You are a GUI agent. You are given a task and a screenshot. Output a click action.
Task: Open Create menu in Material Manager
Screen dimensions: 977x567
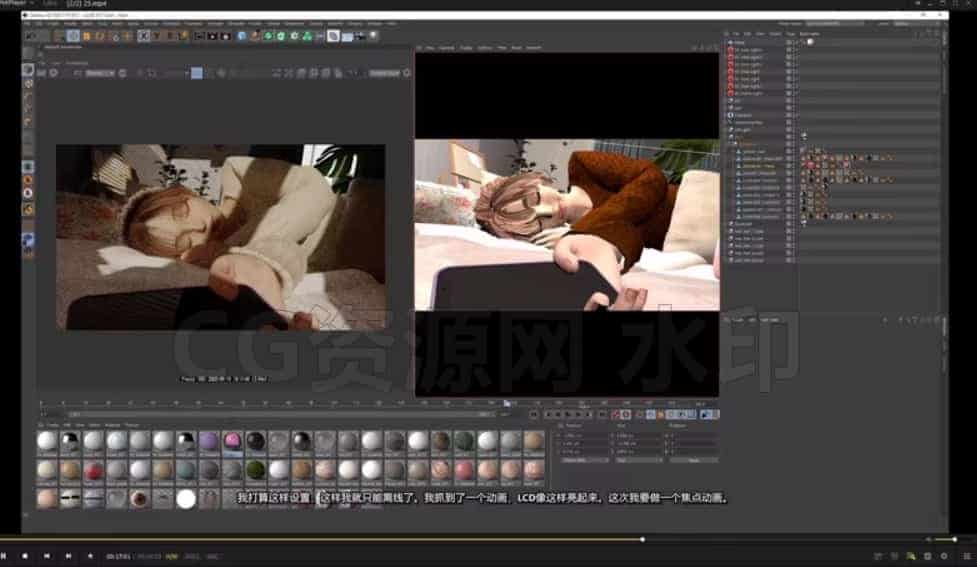[x=52, y=425]
